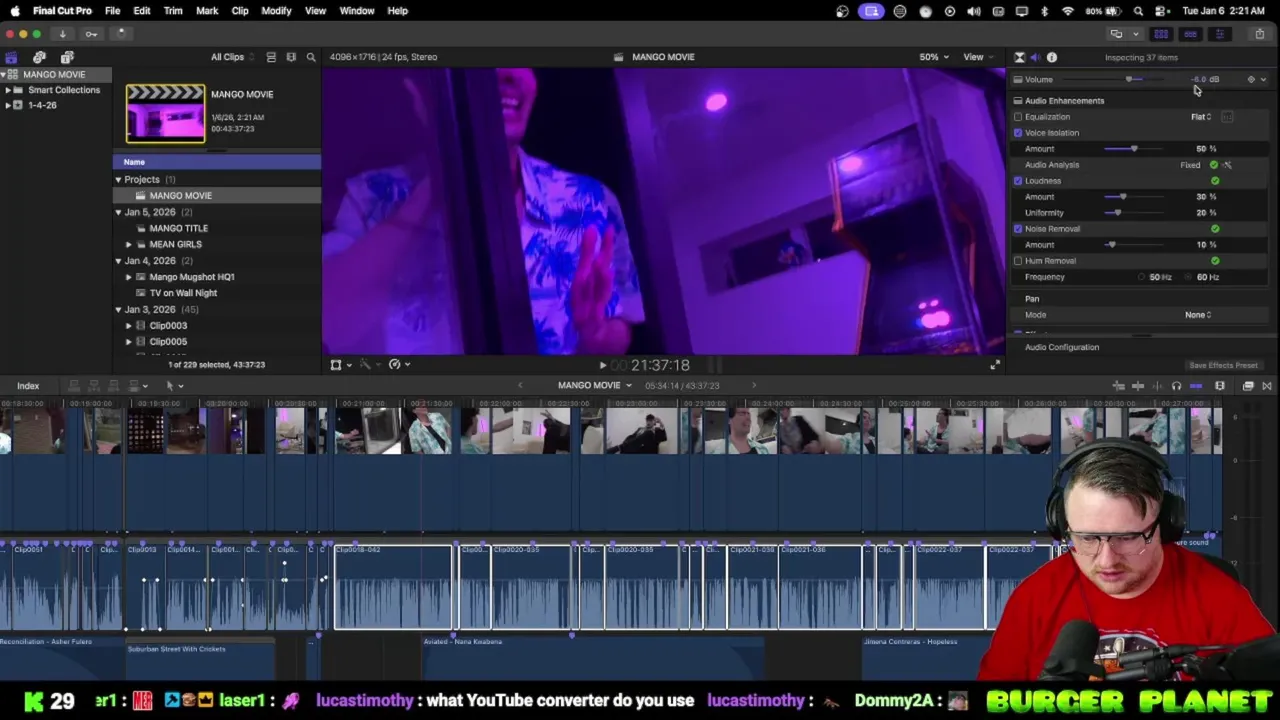Collapse the Jan 4, 2026 group
This screenshot has height=720, width=1280.
pos(118,261)
